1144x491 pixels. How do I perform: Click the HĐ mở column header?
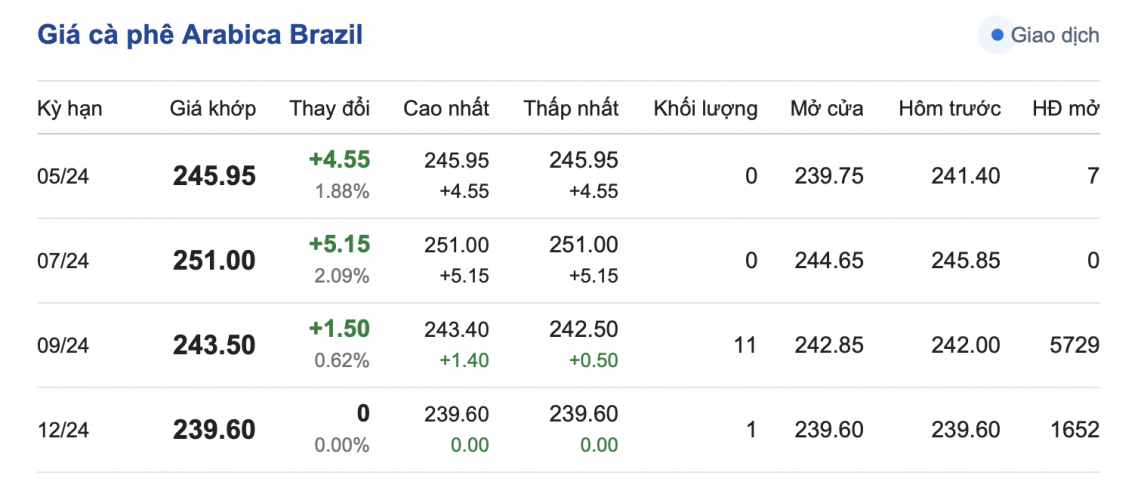[x=1066, y=108]
